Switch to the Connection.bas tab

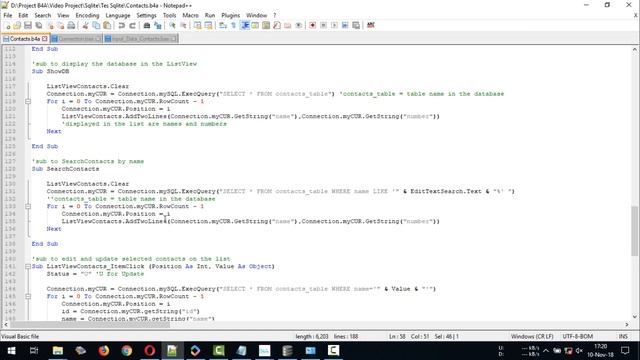click(x=76, y=39)
